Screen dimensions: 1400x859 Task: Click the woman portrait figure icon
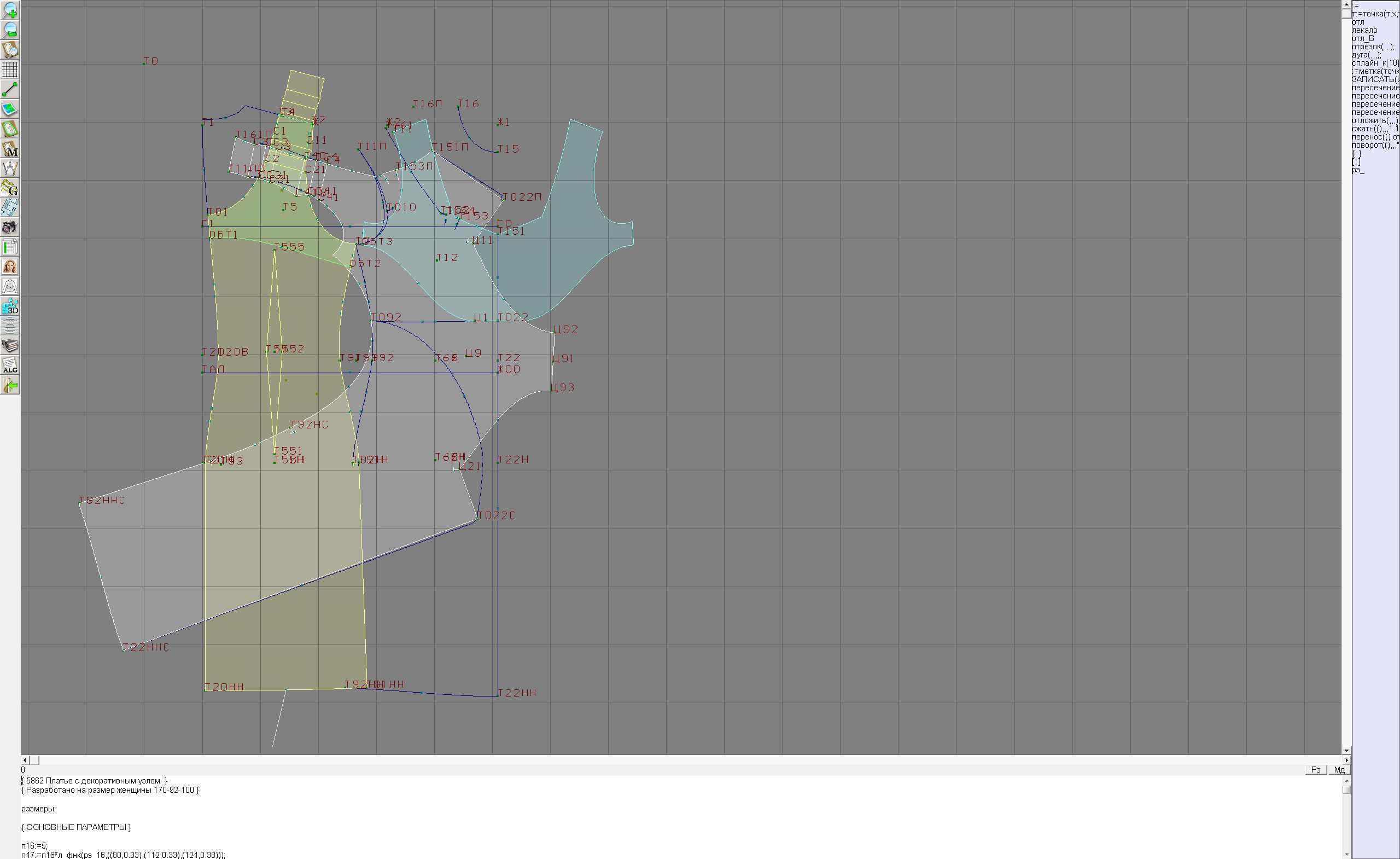coord(10,266)
